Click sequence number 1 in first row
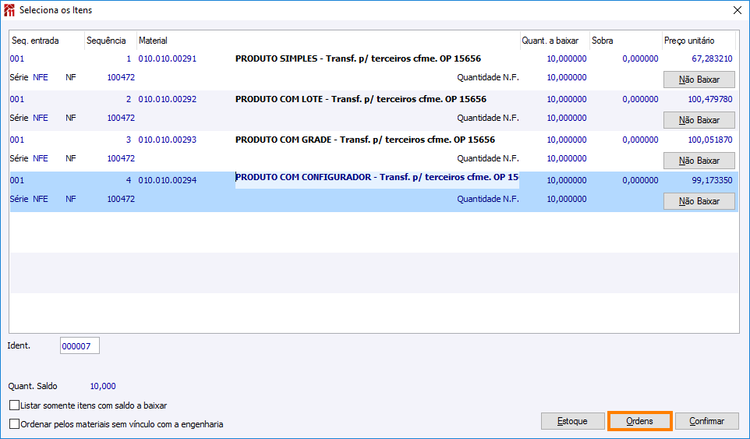Viewport: 750px width, 439px height. click(x=128, y=59)
